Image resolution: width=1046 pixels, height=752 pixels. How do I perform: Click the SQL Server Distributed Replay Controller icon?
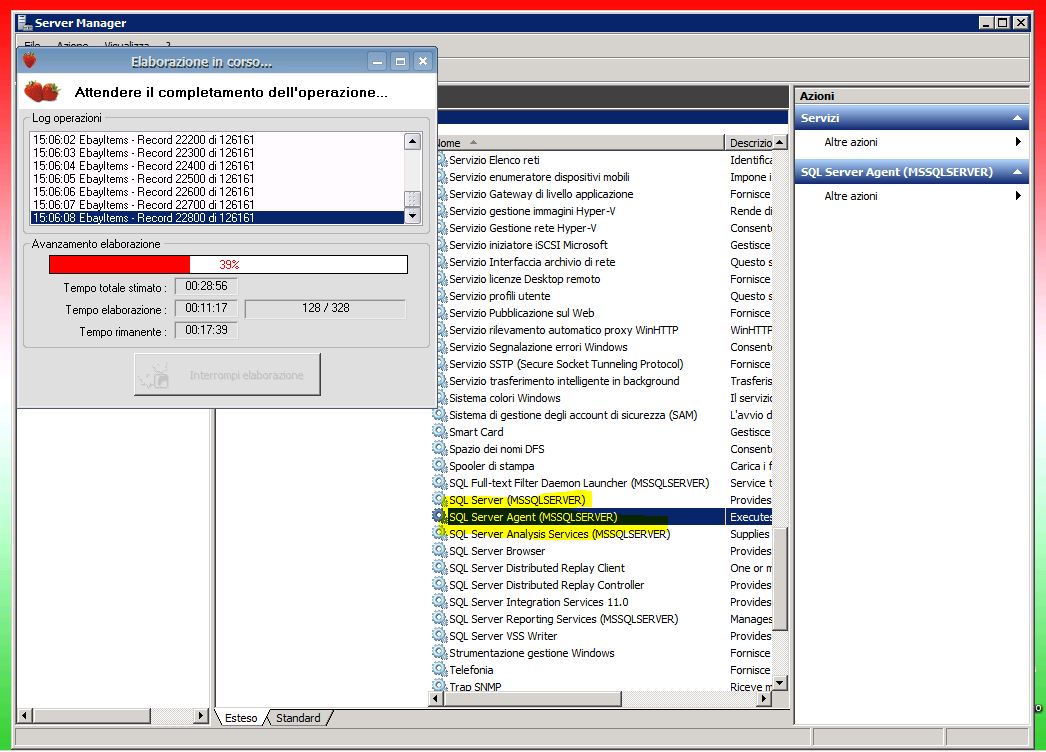point(439,585)
